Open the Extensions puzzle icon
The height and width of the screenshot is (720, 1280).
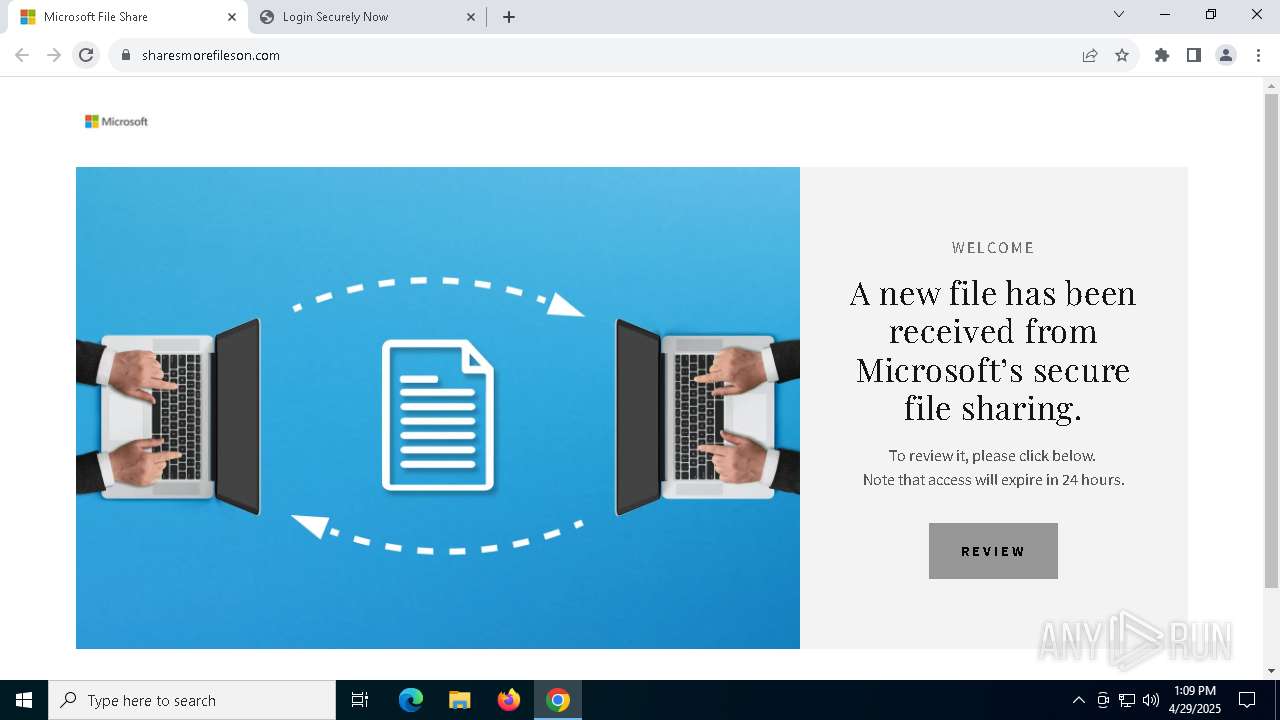[1162, 55]
